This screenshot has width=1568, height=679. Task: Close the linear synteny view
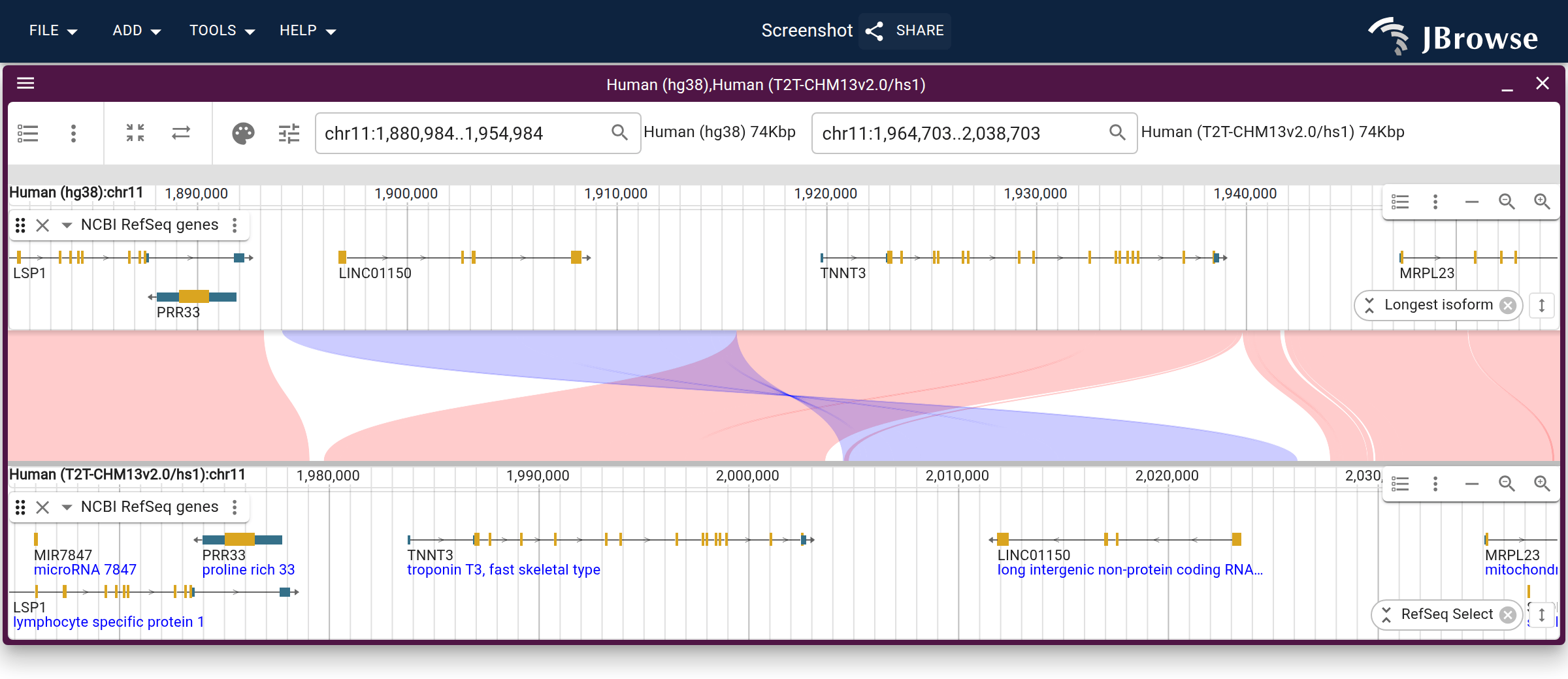pos(1543,84)
